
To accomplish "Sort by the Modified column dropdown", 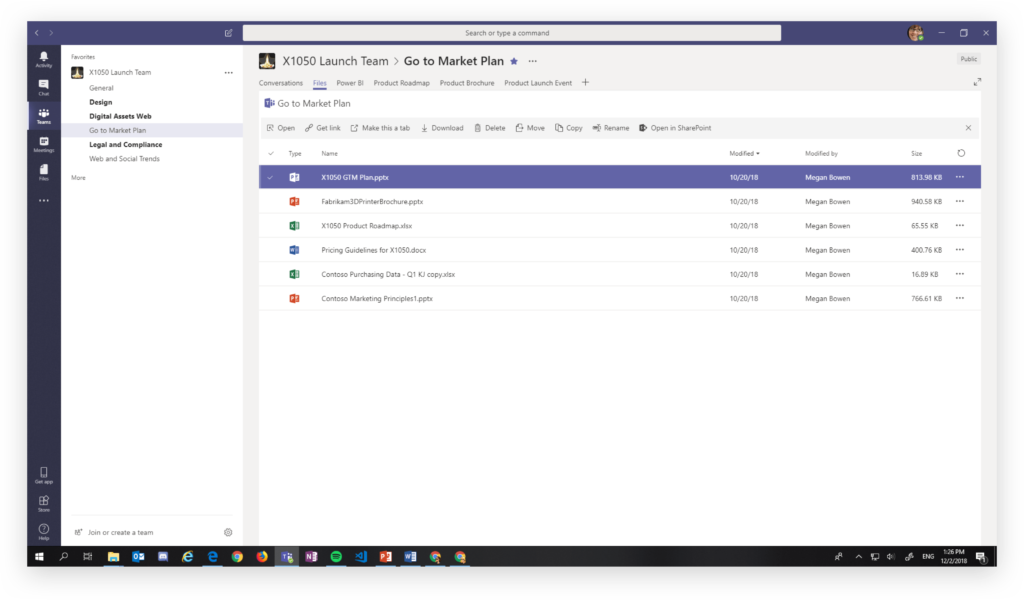I will coord(744,153).
